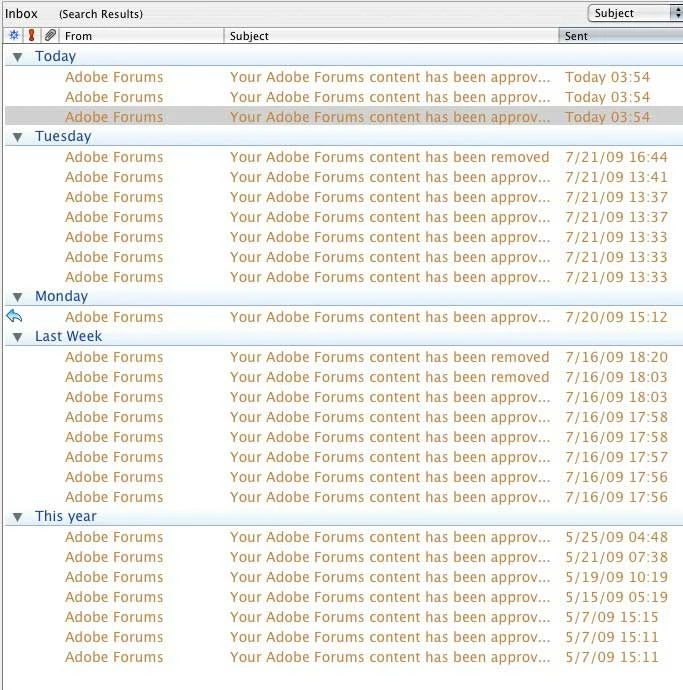The image size is (683, 690).
Task: Sort by the red priority column icon
Action: 31,35
